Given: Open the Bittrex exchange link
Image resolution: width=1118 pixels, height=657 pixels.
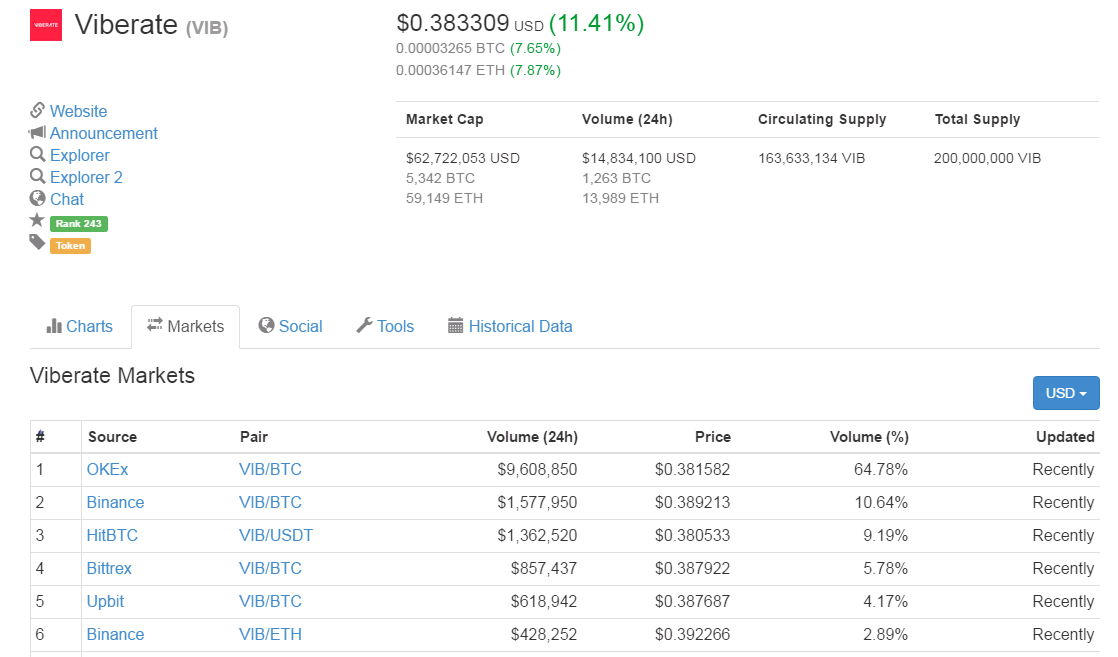Looking at the screenshot, I should 109,569.
